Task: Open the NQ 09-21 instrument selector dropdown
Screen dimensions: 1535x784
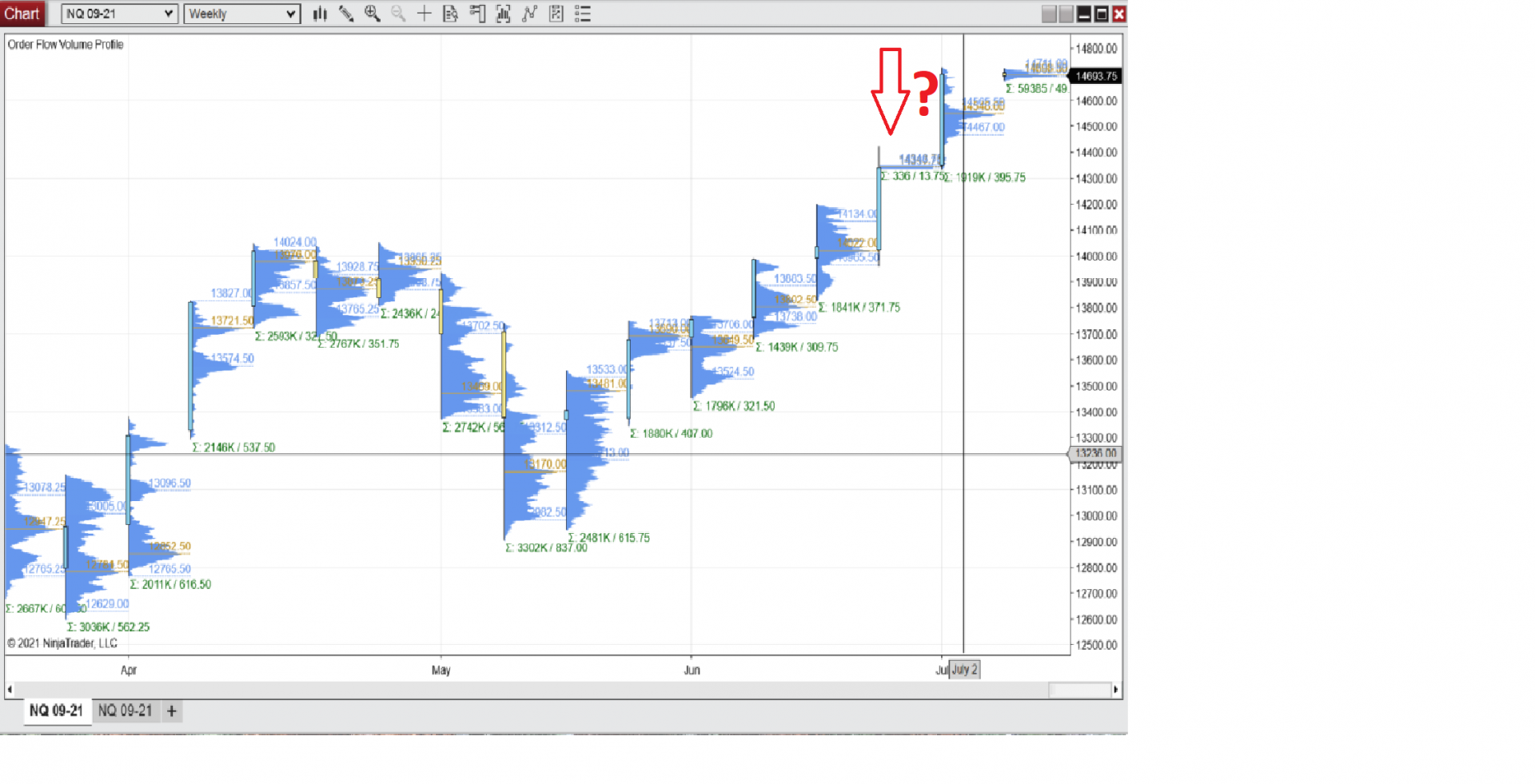Action: point(119,14)
